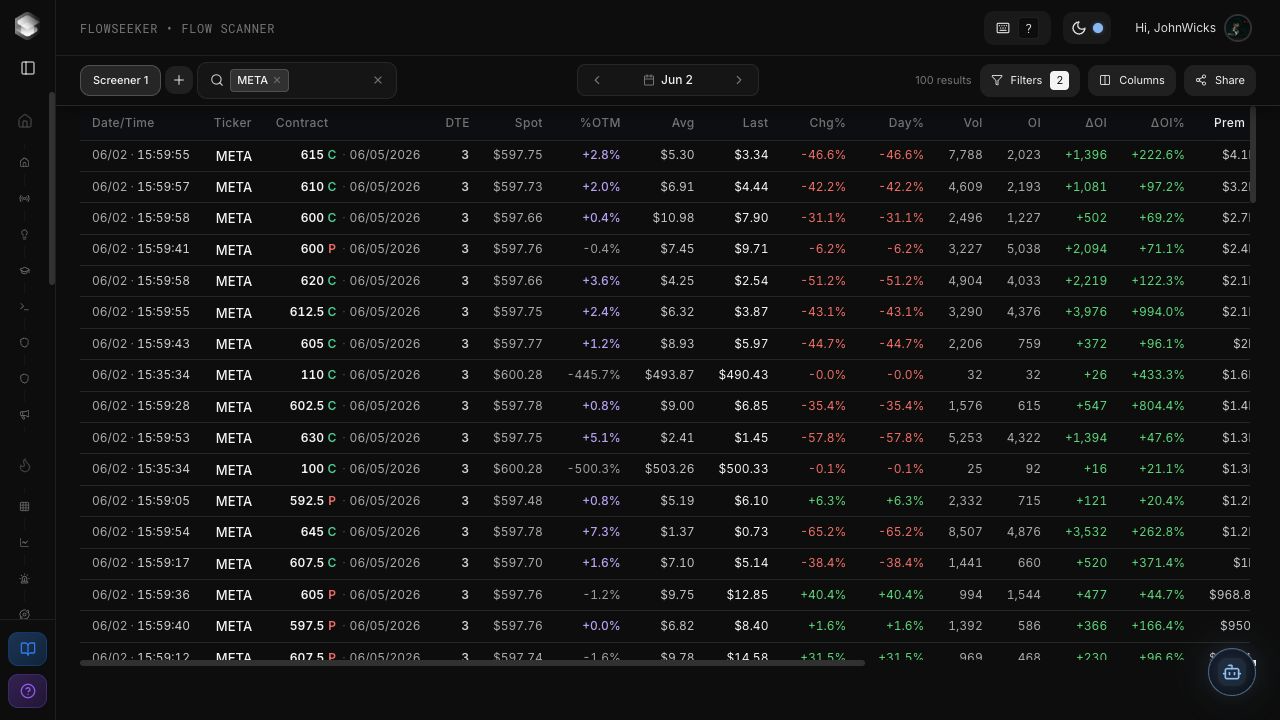1280x720 pixels.
Task: Open the line chart icon in sidebar
Action: (25, 542)
